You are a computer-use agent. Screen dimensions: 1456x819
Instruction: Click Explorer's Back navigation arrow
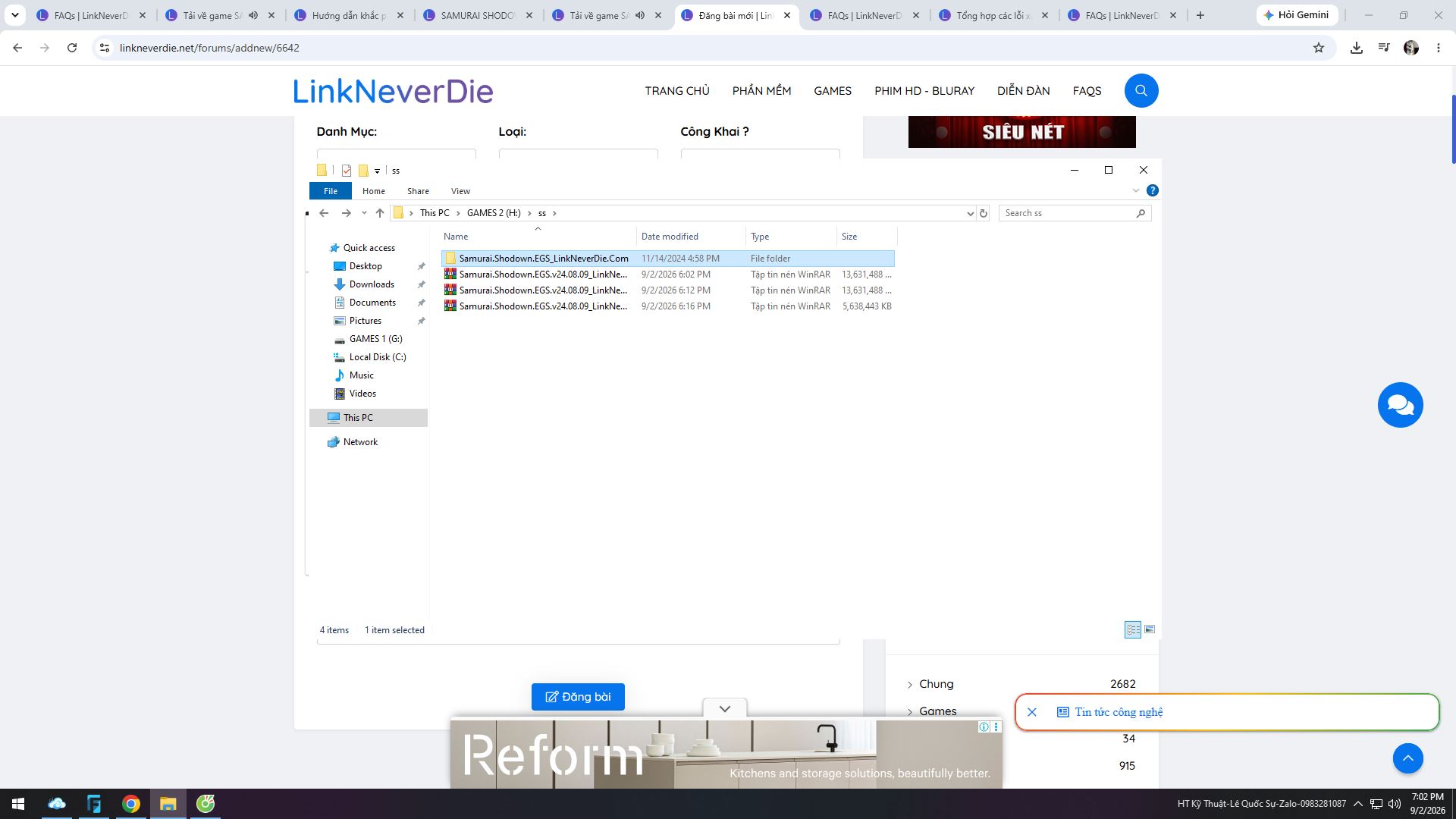pyautogui.click(x=324, y=213)
